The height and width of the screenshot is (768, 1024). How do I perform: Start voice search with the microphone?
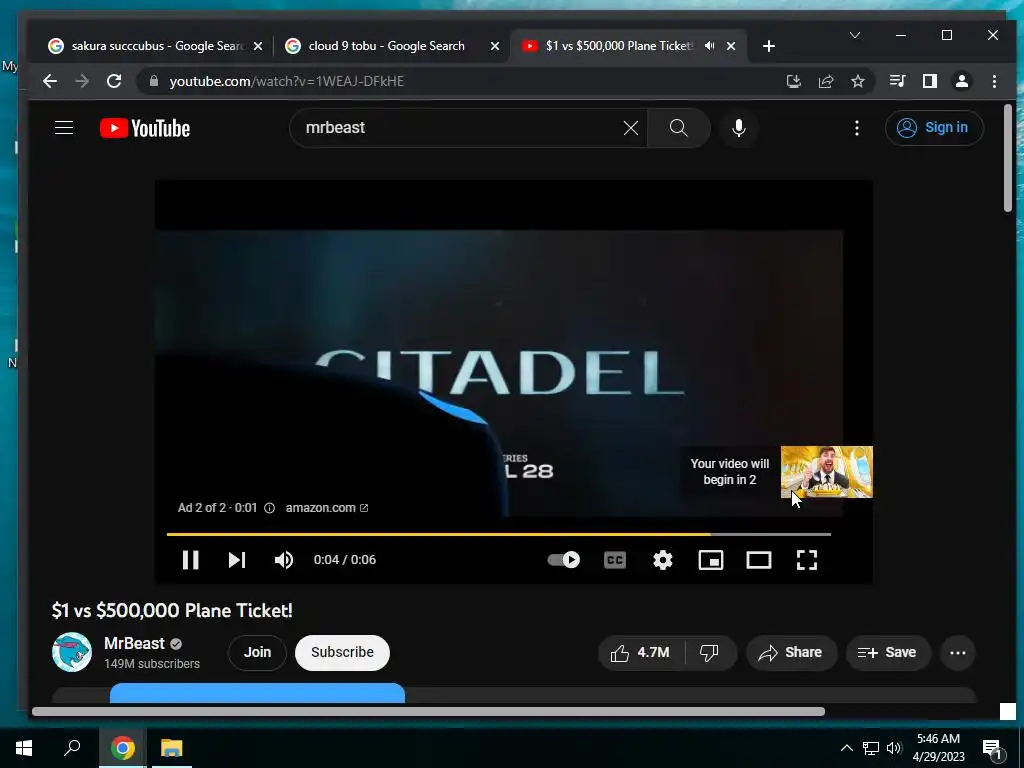[739, 128]
